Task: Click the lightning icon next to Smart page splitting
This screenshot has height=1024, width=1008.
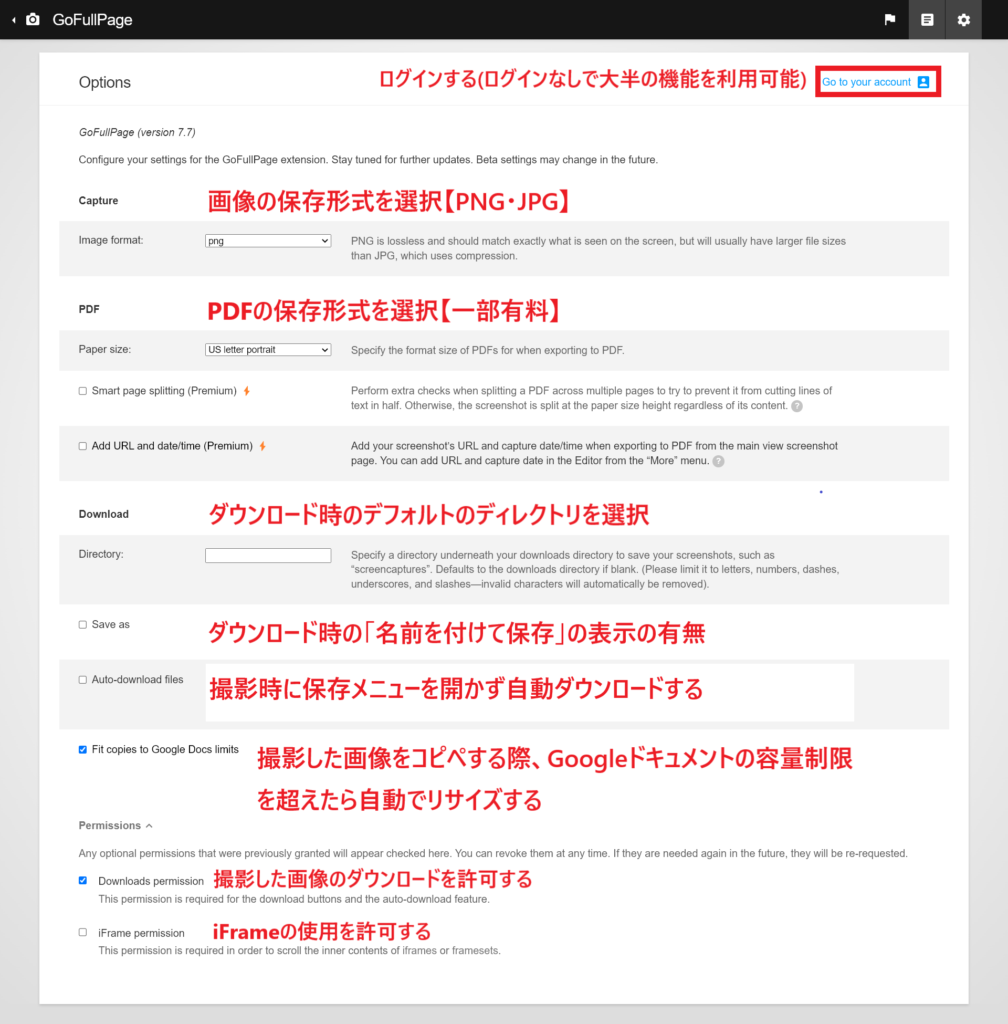Action: click(247, 391)
